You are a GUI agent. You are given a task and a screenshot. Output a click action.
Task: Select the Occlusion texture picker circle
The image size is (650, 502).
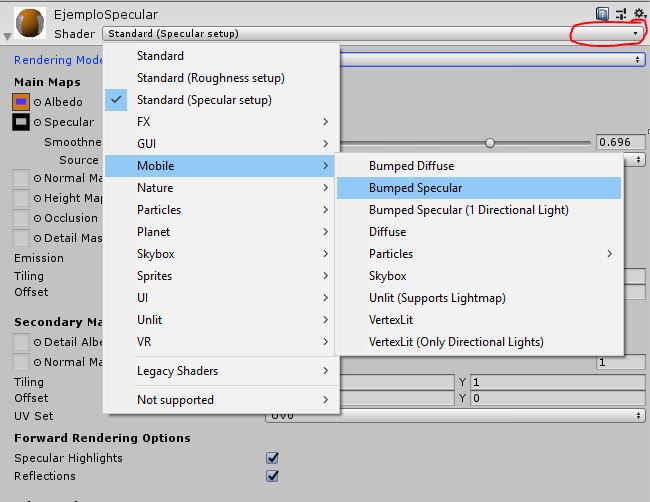point(37,218)
